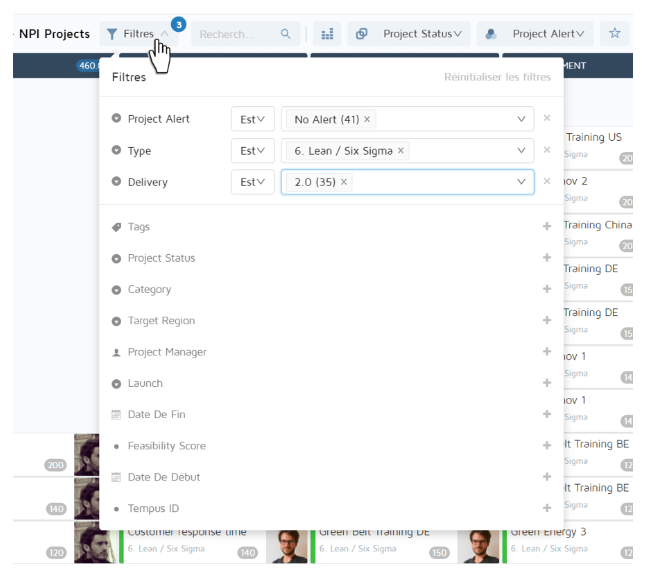Select the Date De Fin filter option
The height and width of the screenshot is (584, 647).
(x=156, y=415)
